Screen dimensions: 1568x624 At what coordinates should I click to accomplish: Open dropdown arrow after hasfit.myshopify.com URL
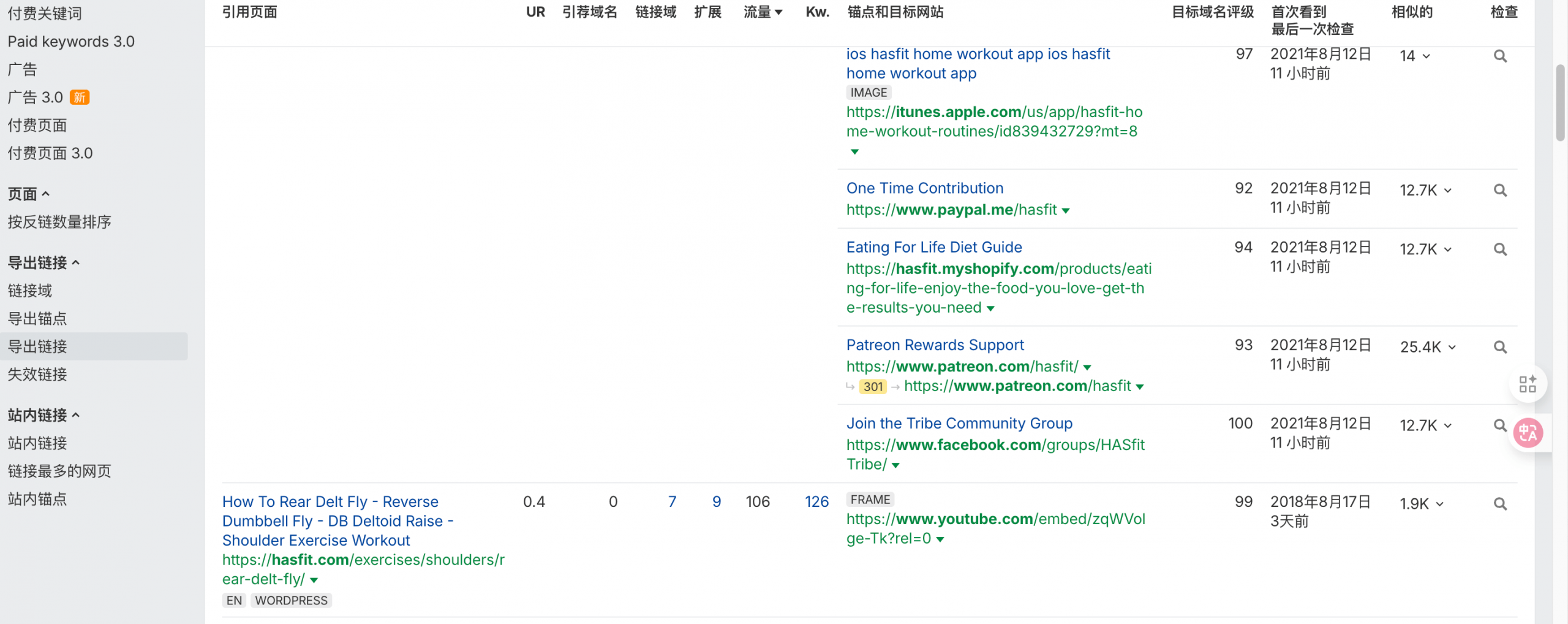990,309
